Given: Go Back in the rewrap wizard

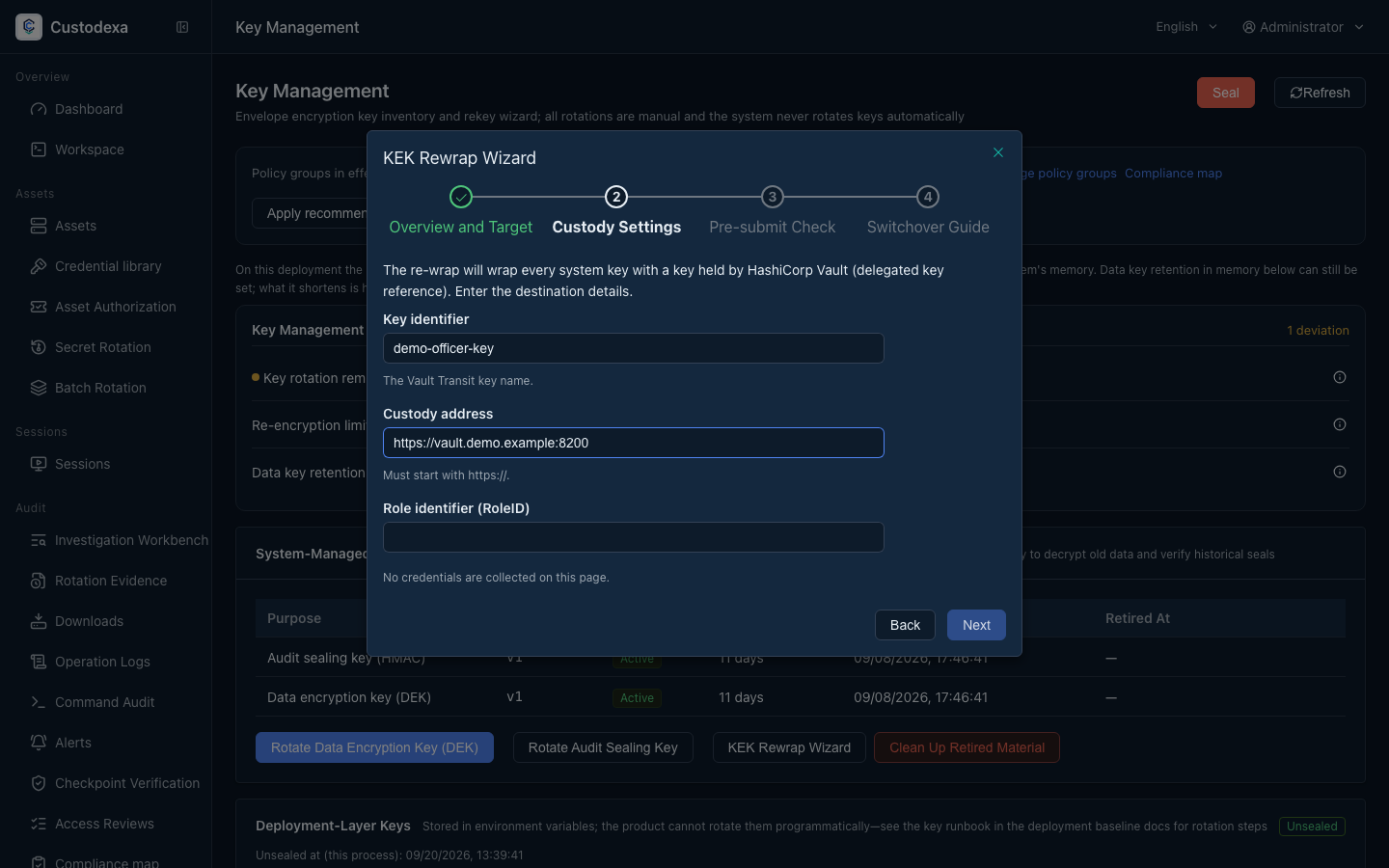Looking at the screenshot, I should (x=905, y=625).
